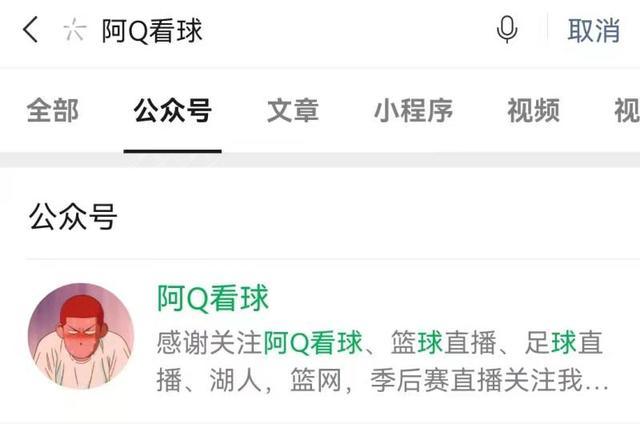This screenshot has height=424, width=640.
Task: Switch to the 视频 tab
Action: point(533,110)
